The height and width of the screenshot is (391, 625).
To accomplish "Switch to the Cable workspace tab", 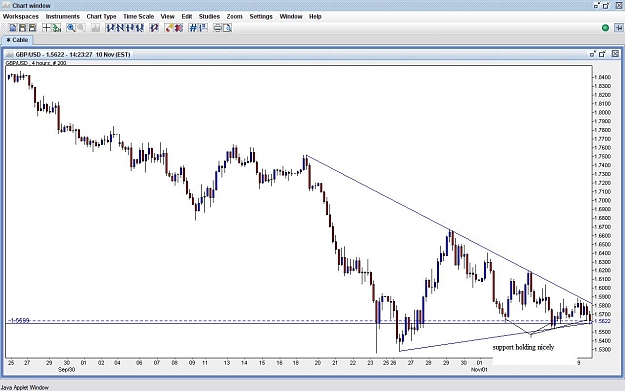I will point(17,40).
